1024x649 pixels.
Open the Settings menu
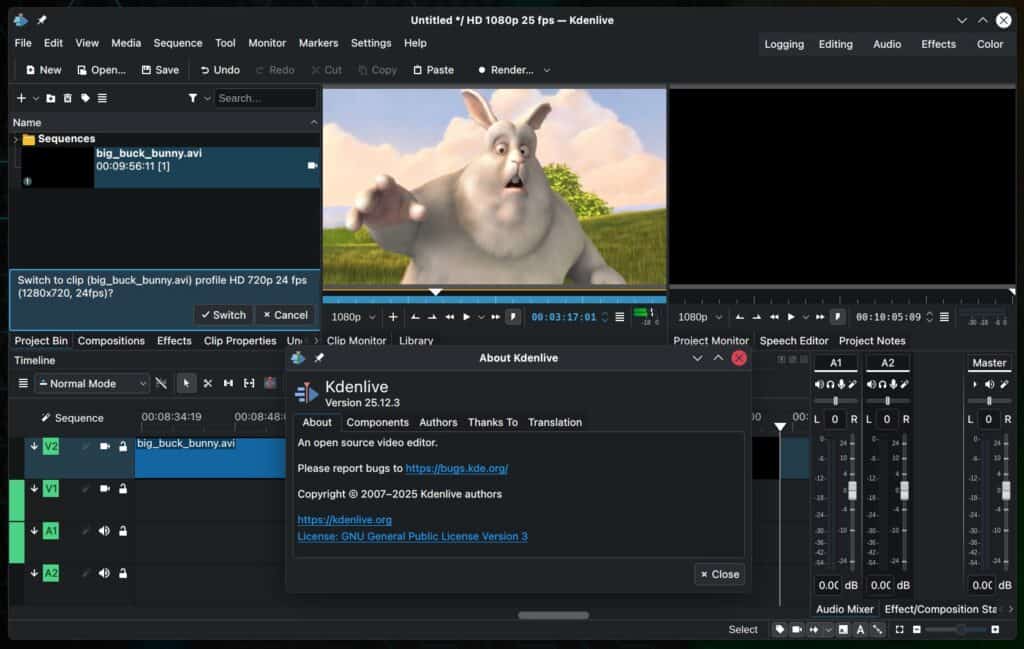371,43
